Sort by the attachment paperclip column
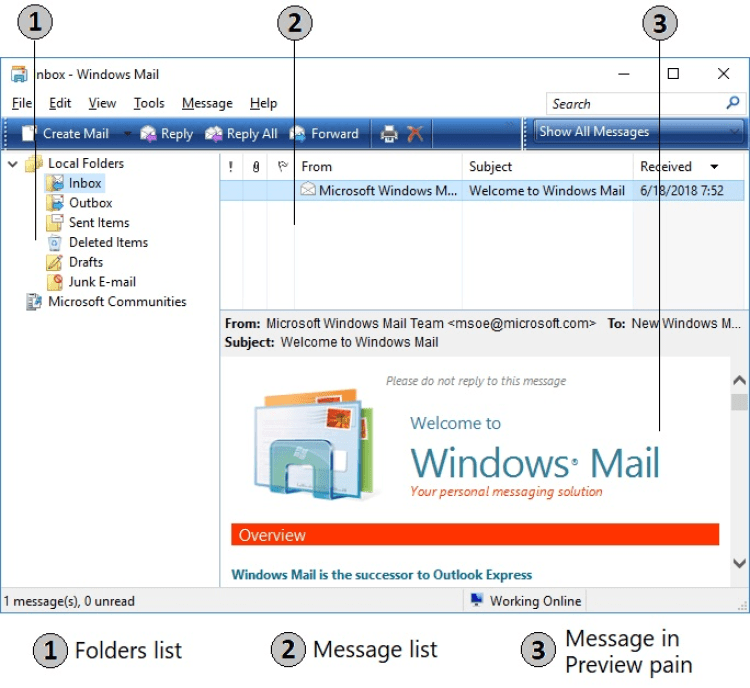The width and height of the screenshot is (750, 688). (x=255, y=166)
